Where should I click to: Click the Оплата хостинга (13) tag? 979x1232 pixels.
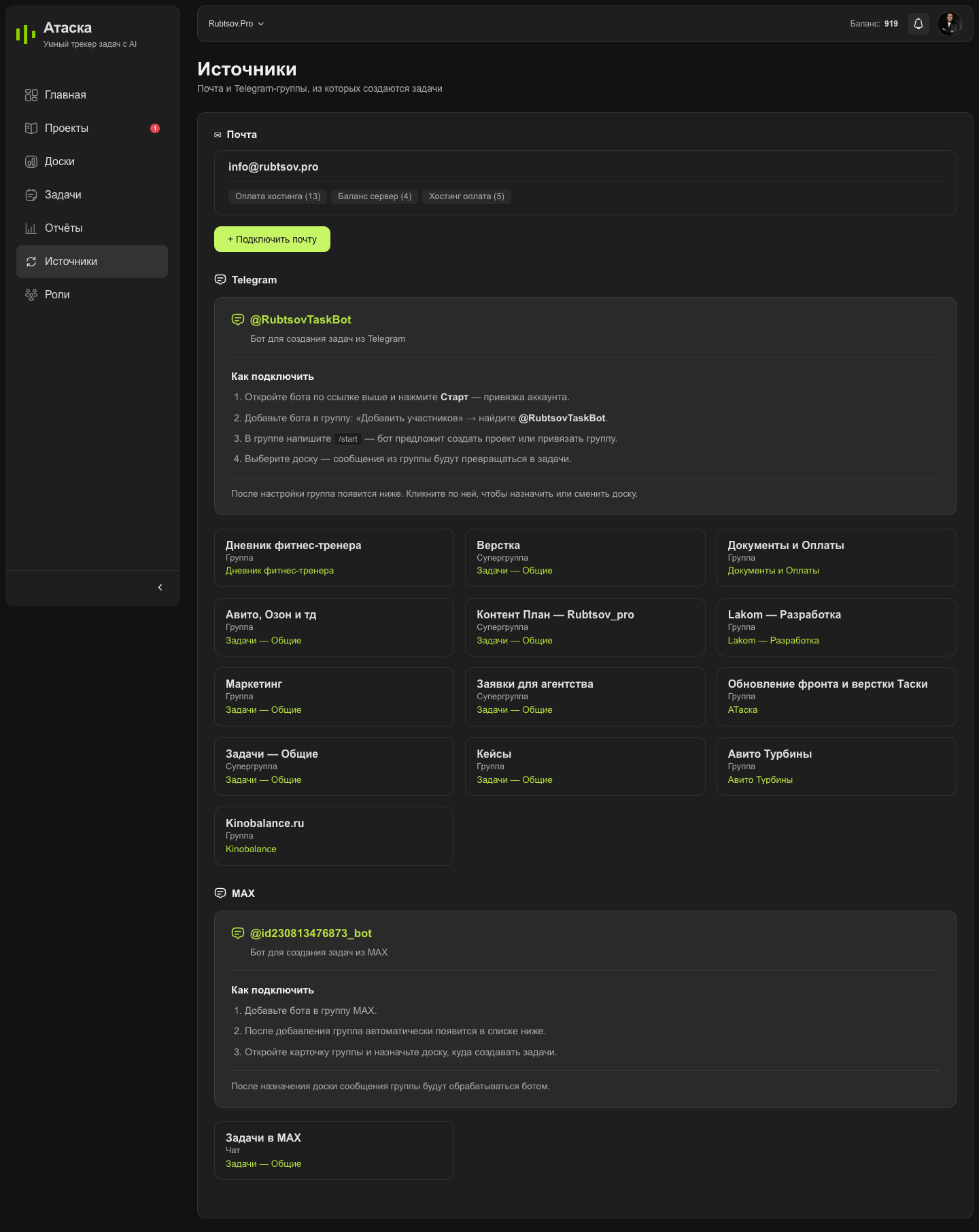[x=277, y=196]
